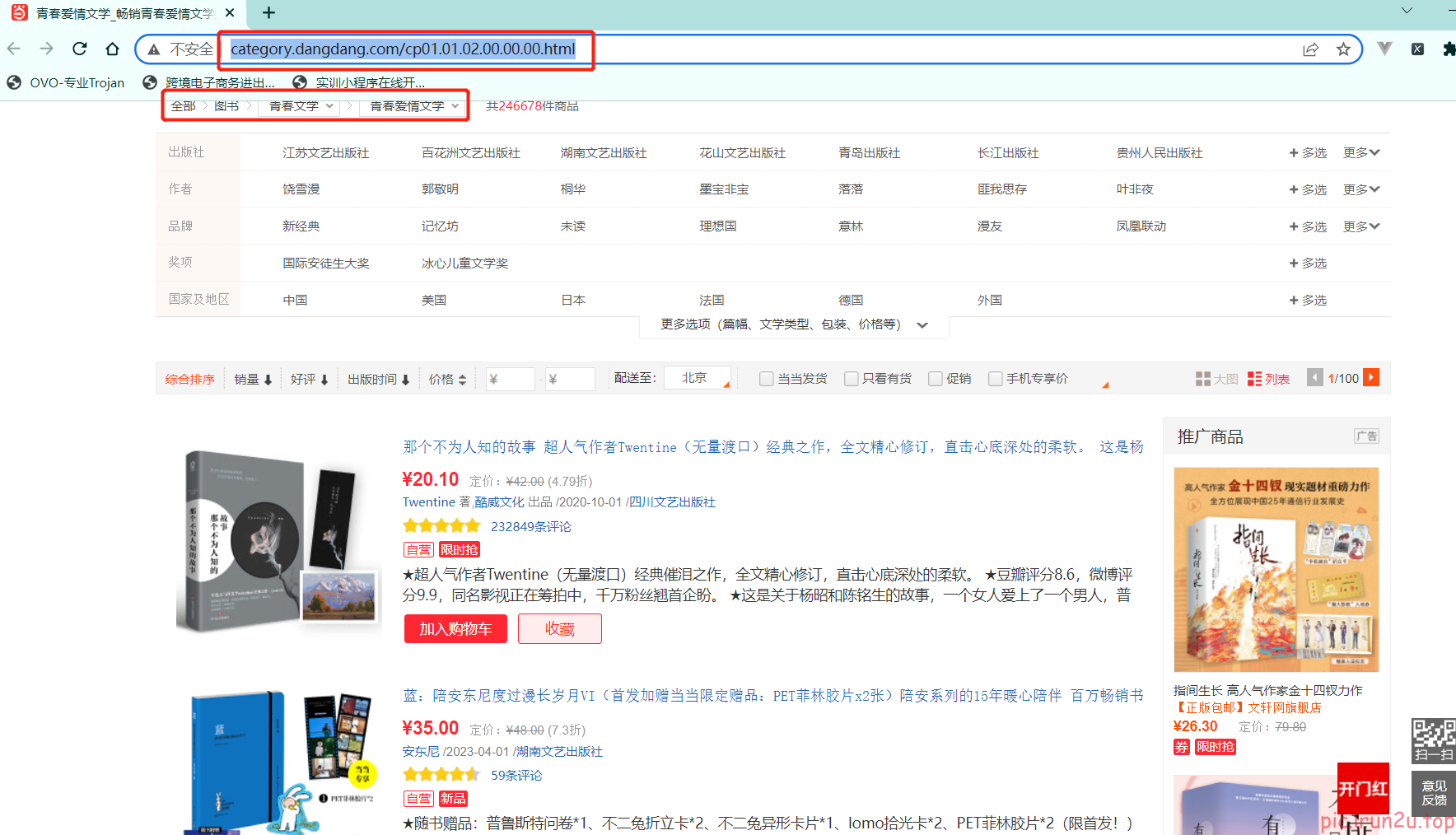
Task: Expand 更多选项 filter options
Action: click(x=794, y=324)
